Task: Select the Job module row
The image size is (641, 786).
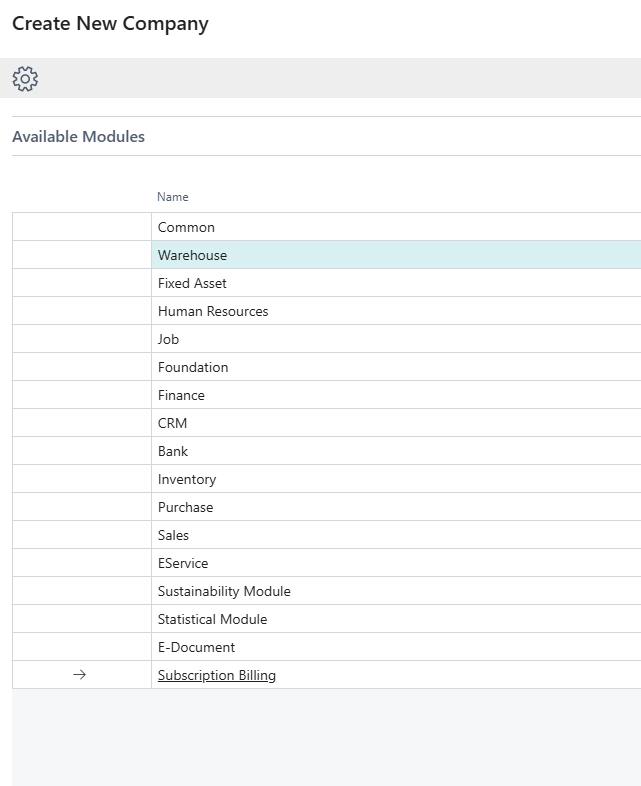Action: pos(168,339)
